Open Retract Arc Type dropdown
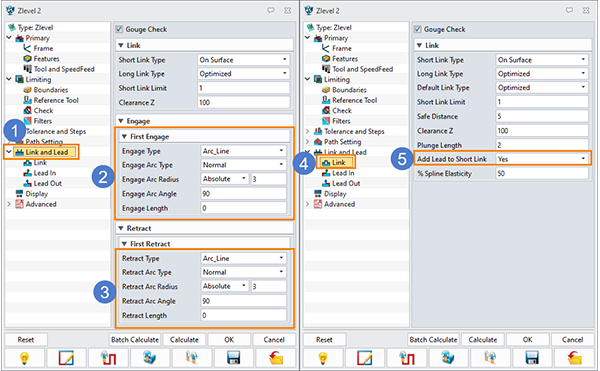Screen dimensions: 600x371 [243, 272]
